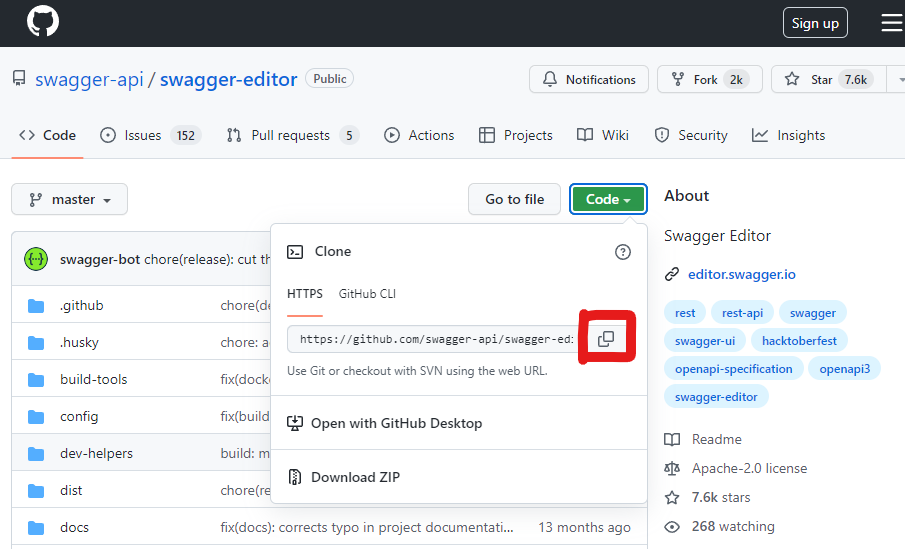Viewport: 905px width, 549px height.
Task: Open the Insights tab
Action: 788,135
